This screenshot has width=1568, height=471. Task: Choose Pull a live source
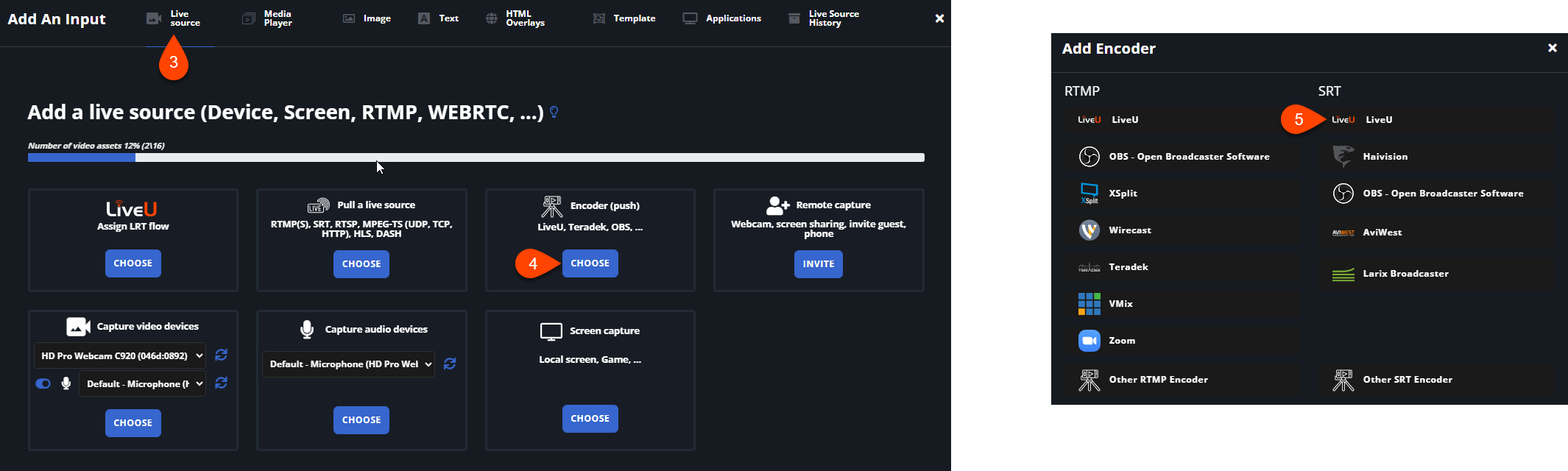pyautogui.click(x=361, y=264)
